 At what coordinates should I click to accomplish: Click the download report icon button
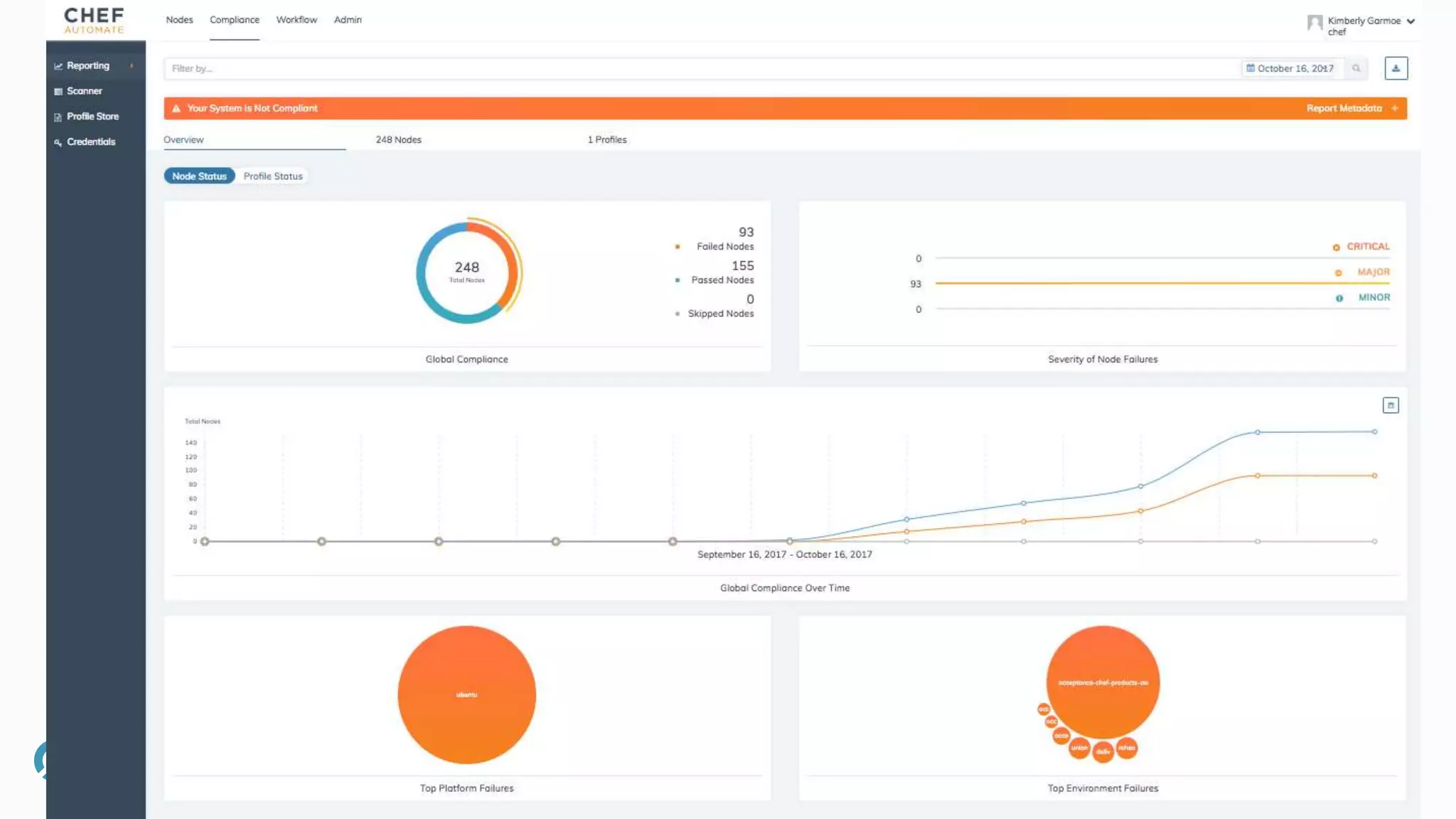(1396, 68)
